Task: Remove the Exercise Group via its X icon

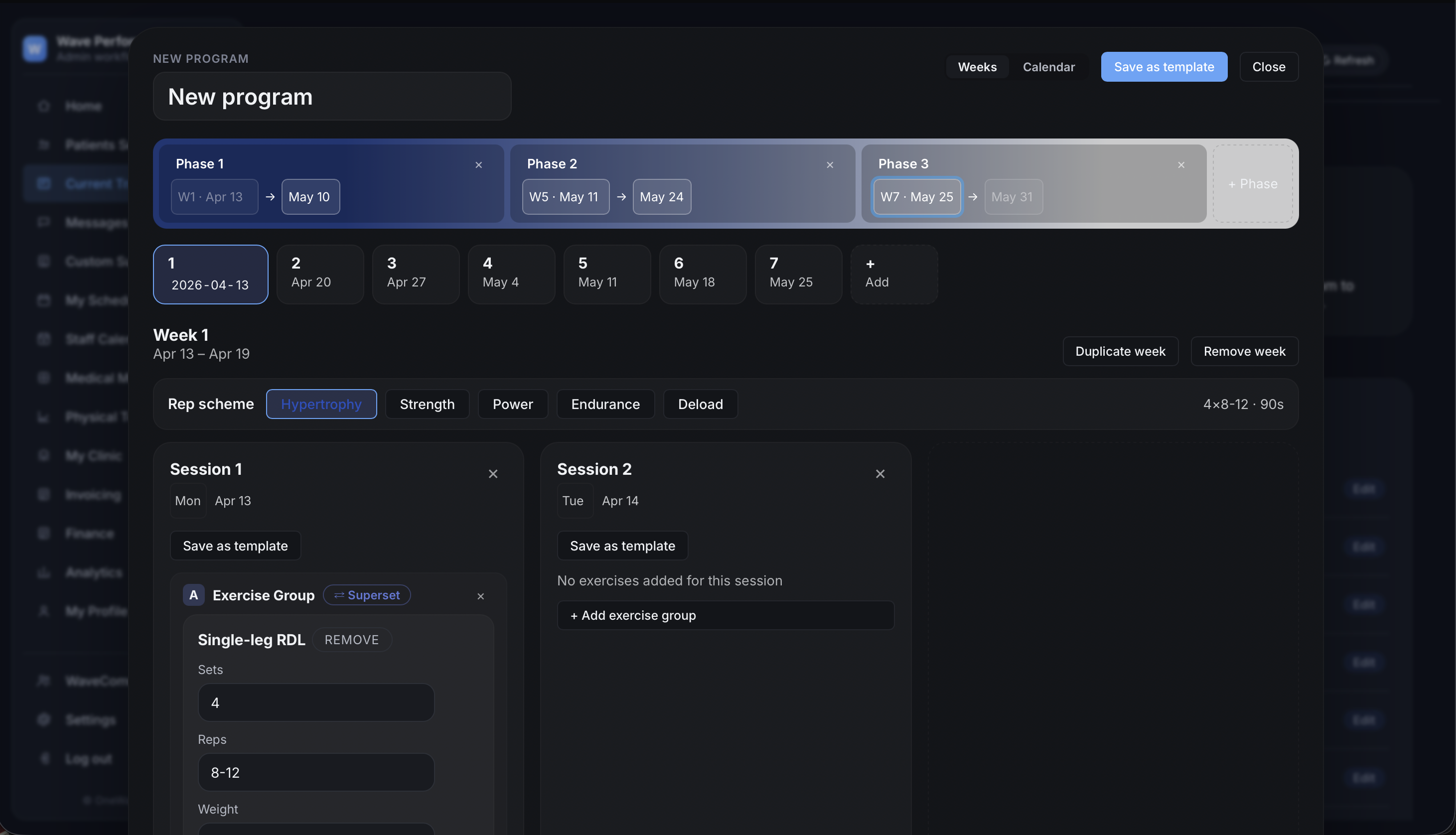Action: (480, 596)
